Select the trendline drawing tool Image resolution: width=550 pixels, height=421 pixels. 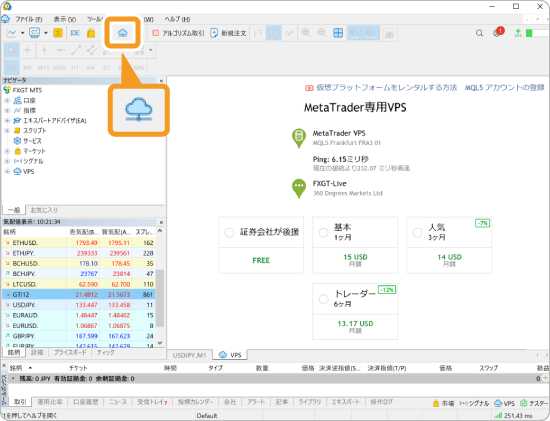(76, 50)
